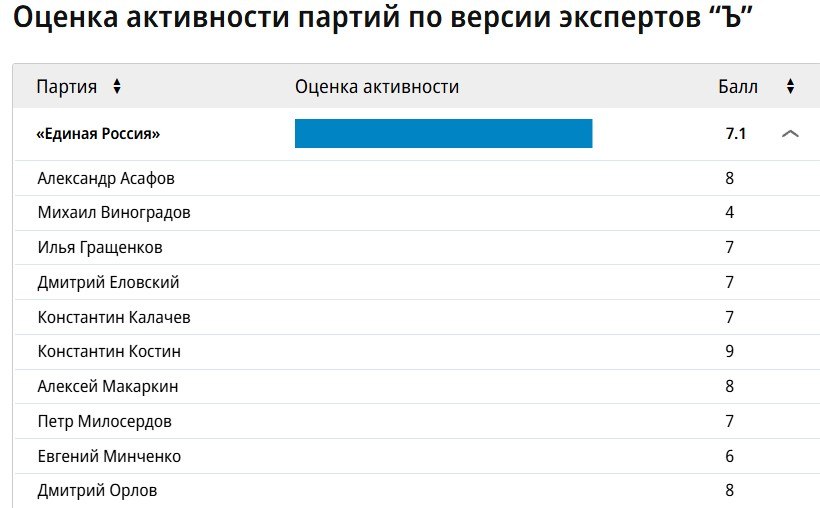This screenshot has width=820, height=508.
Task: Sort table by the Балл sort arrows
Action: [x=790, y=86]
